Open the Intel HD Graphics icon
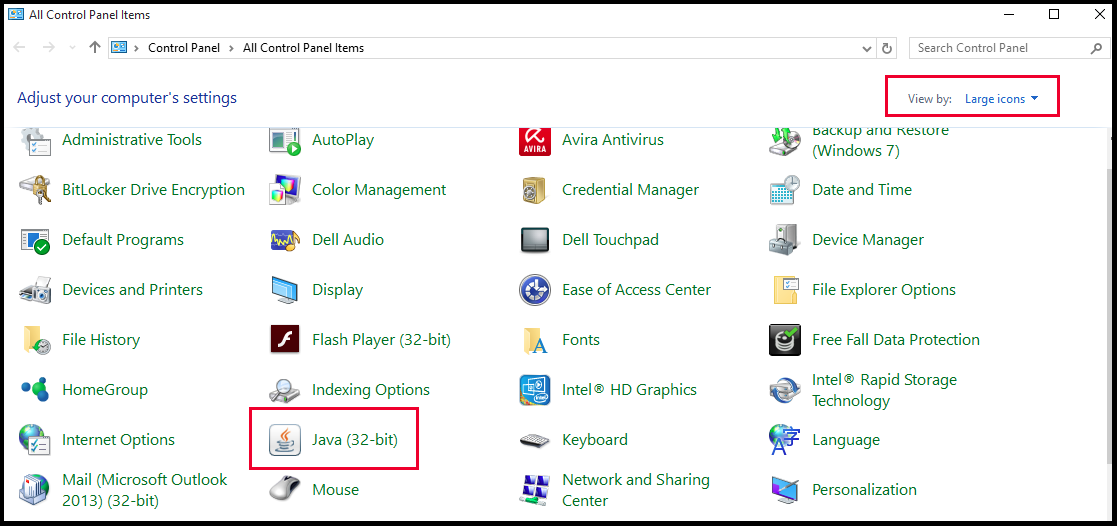Screen dimensions: 1117x526 pyautogui.click(x=535, y=390)
